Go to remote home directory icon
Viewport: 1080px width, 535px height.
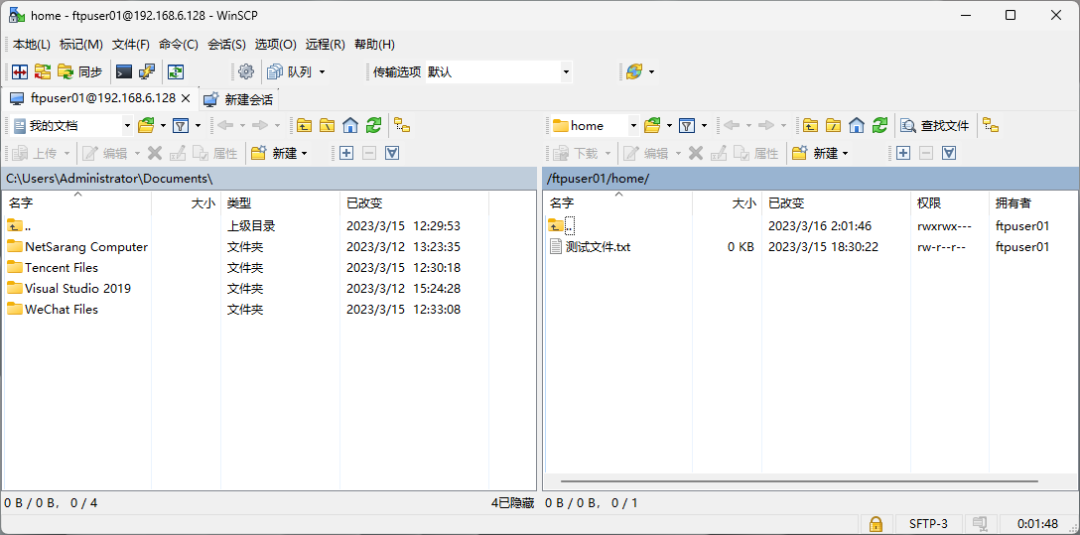pyautogui.click(x=857, y=125)
